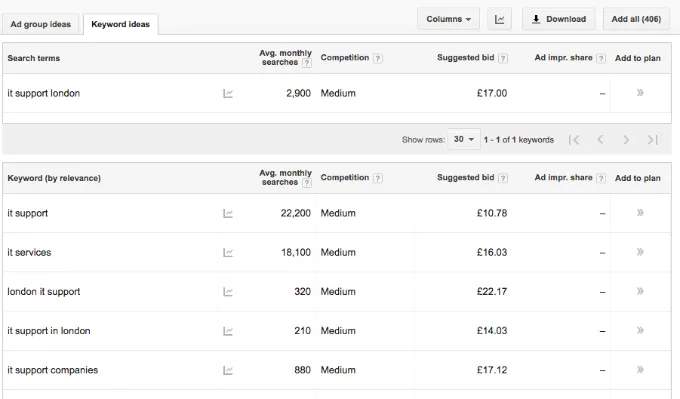The height and width of the screenshot is (399, 680).
Task: Open the Columns dropdown
Action: point(448,19)
